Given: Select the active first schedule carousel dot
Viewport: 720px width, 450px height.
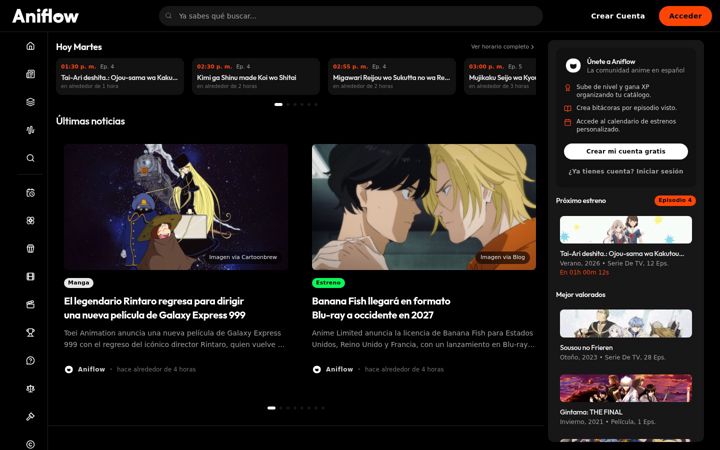Looking at the screenshot, I should coord(278,104).
